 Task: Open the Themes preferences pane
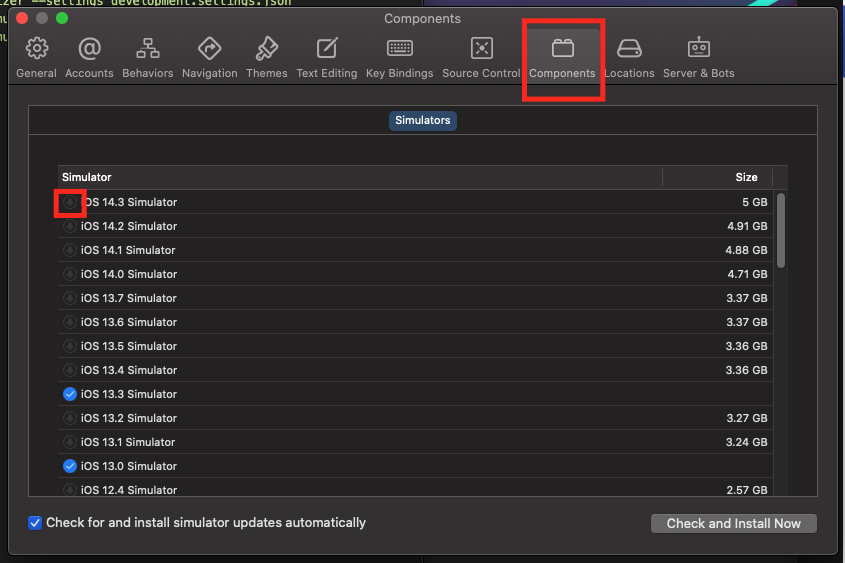pyautogui.click(x=267, y=57)
